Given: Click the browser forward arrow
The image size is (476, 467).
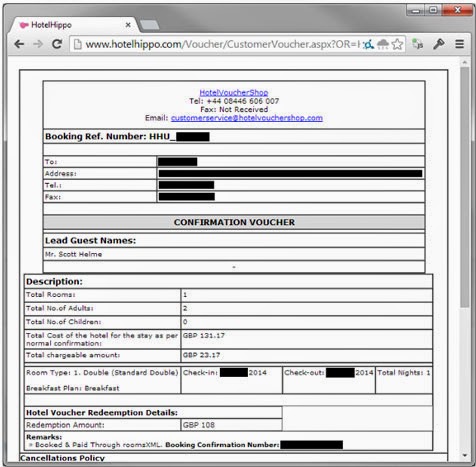Looking at the screenshot, I should [x=38, y=44].
